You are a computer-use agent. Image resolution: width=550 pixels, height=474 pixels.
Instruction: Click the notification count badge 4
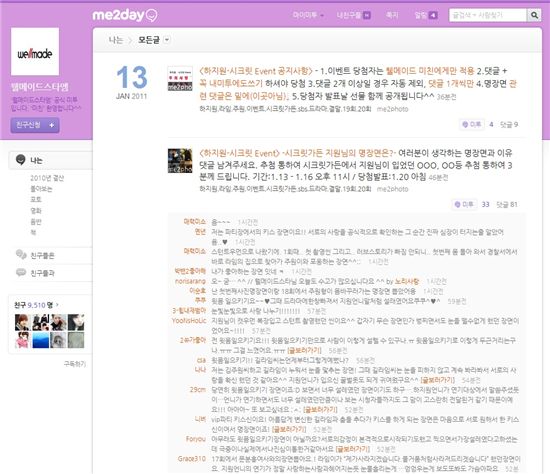(433, 15)
